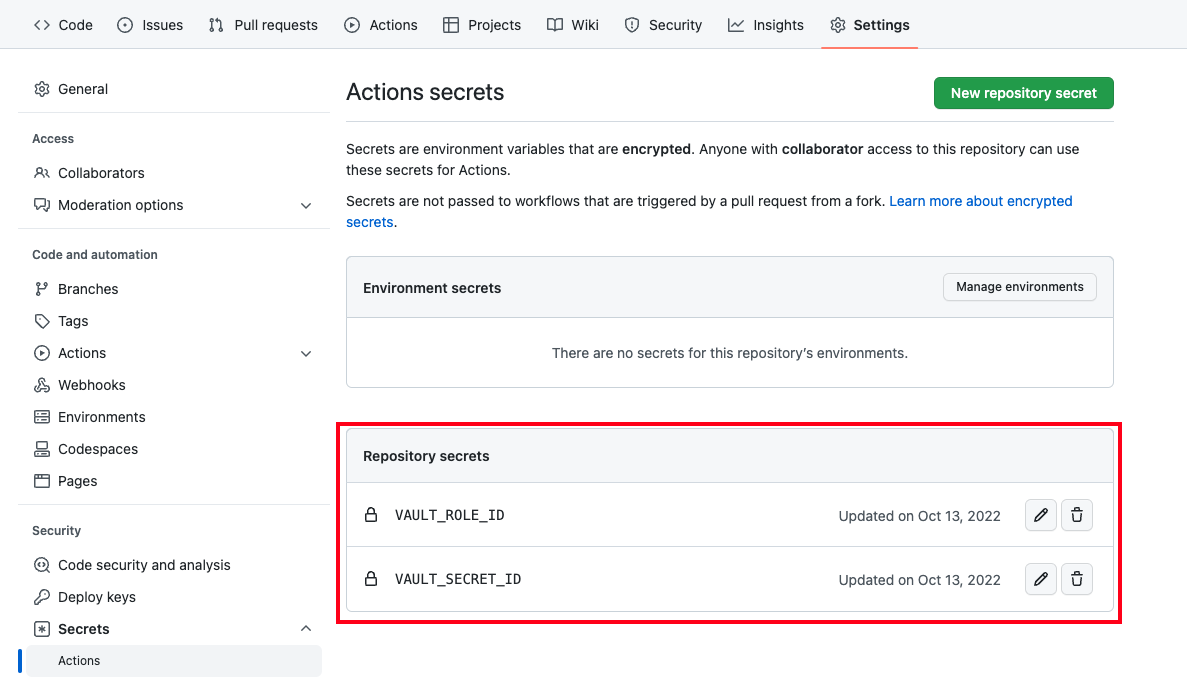The image size is (1187, 686).
Task: Open Collaborators settings
Action: point(100,172)
